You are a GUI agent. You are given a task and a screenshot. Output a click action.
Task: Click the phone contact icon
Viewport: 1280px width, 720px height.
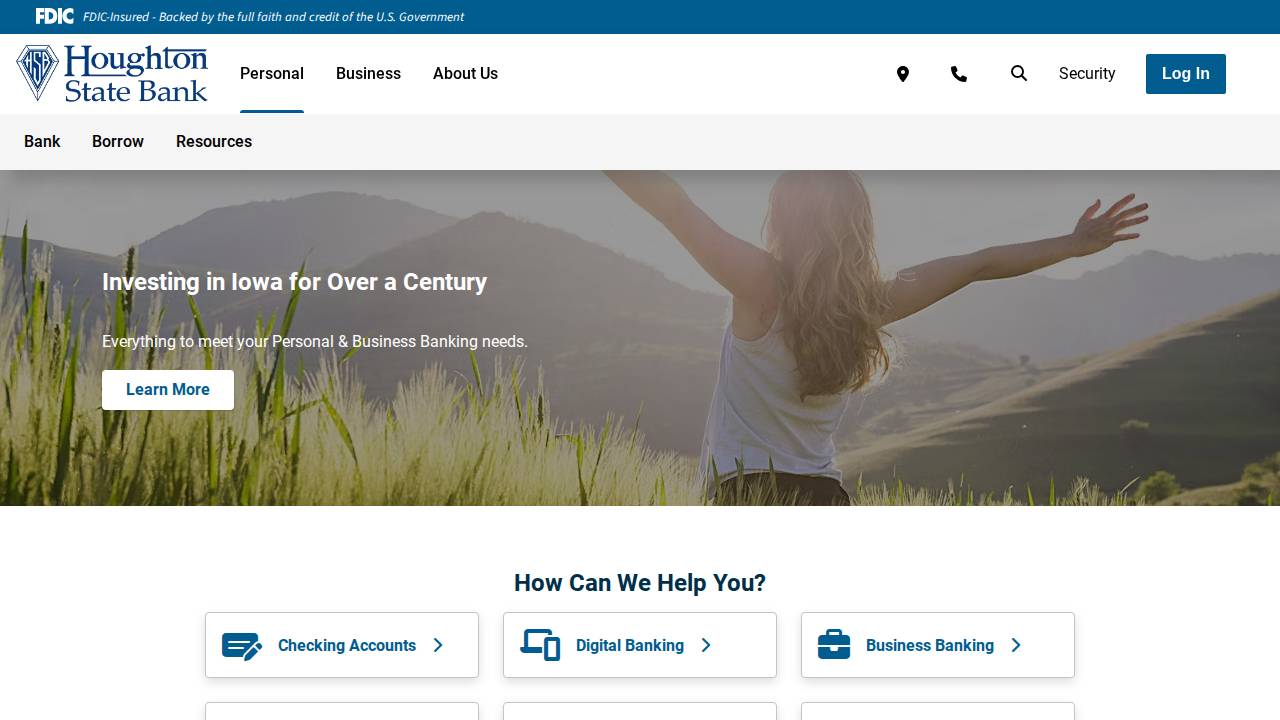pyautogui.click(x=959, y=74)
